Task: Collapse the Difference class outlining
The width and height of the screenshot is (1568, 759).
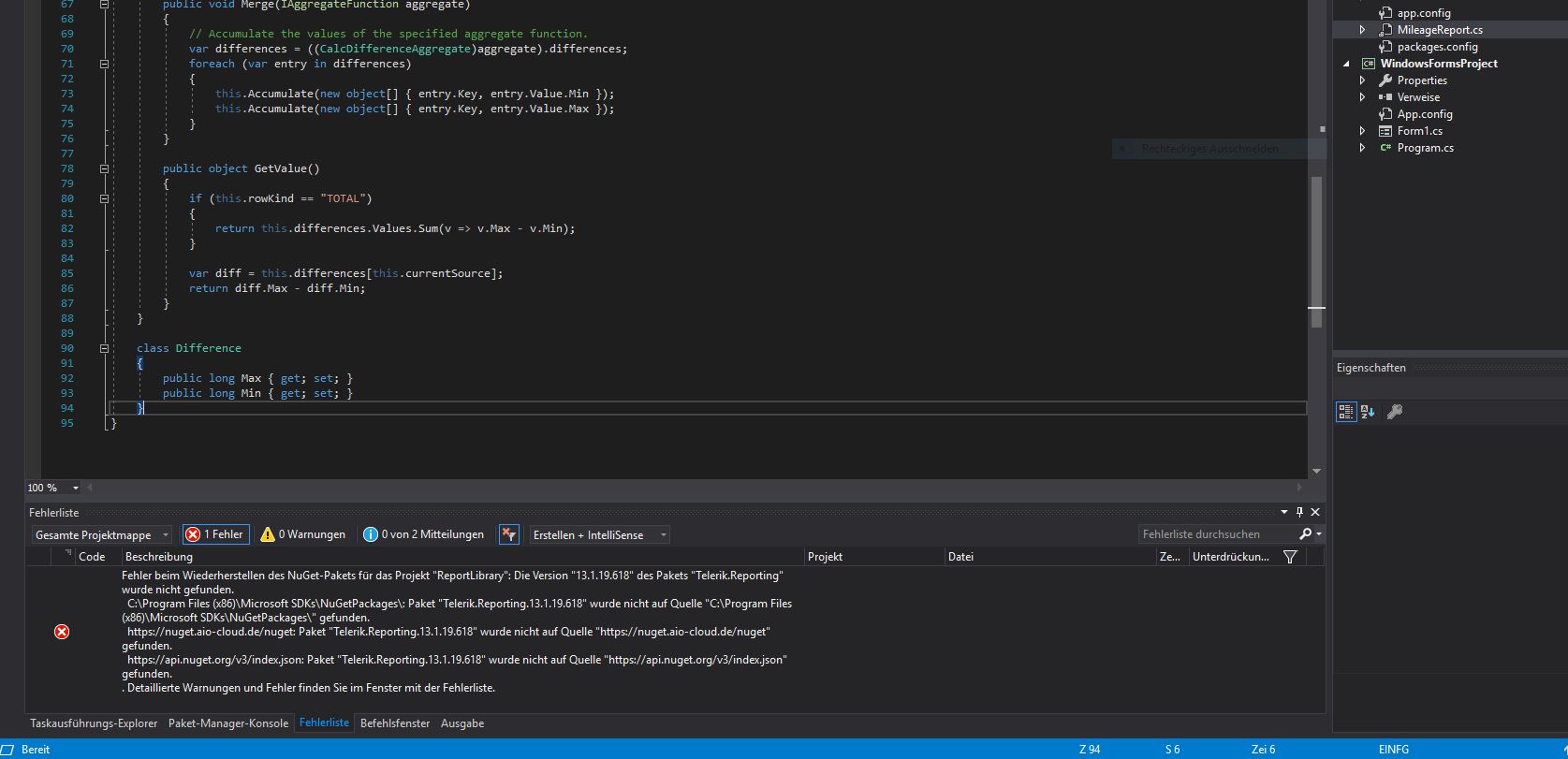Action: tap(104, 348)
